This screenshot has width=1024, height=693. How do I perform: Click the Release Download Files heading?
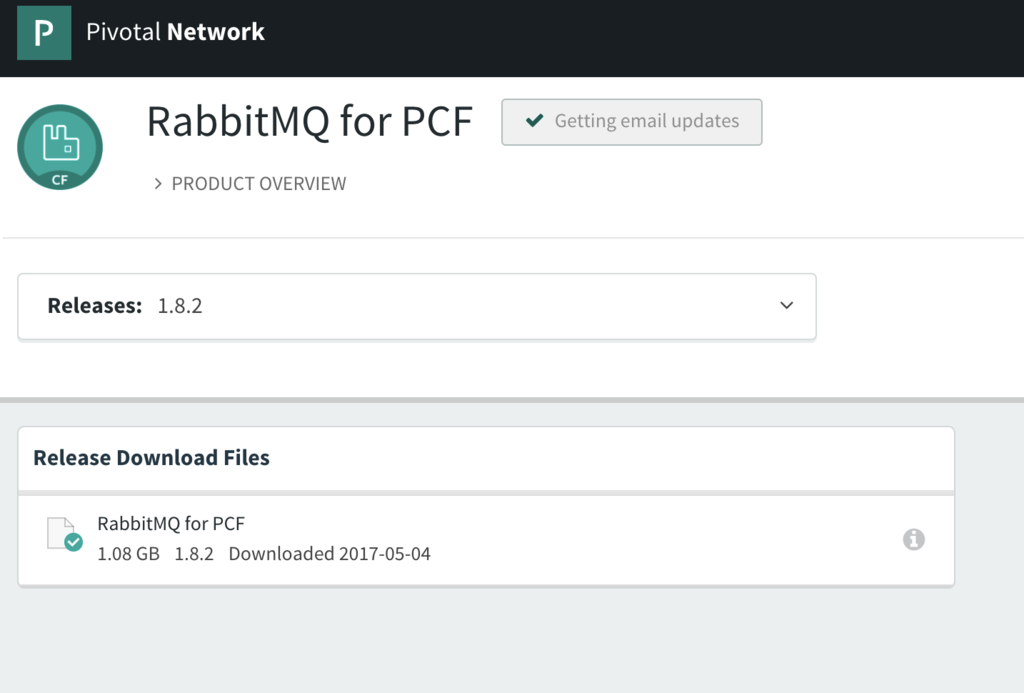click(x=152, y=458)
